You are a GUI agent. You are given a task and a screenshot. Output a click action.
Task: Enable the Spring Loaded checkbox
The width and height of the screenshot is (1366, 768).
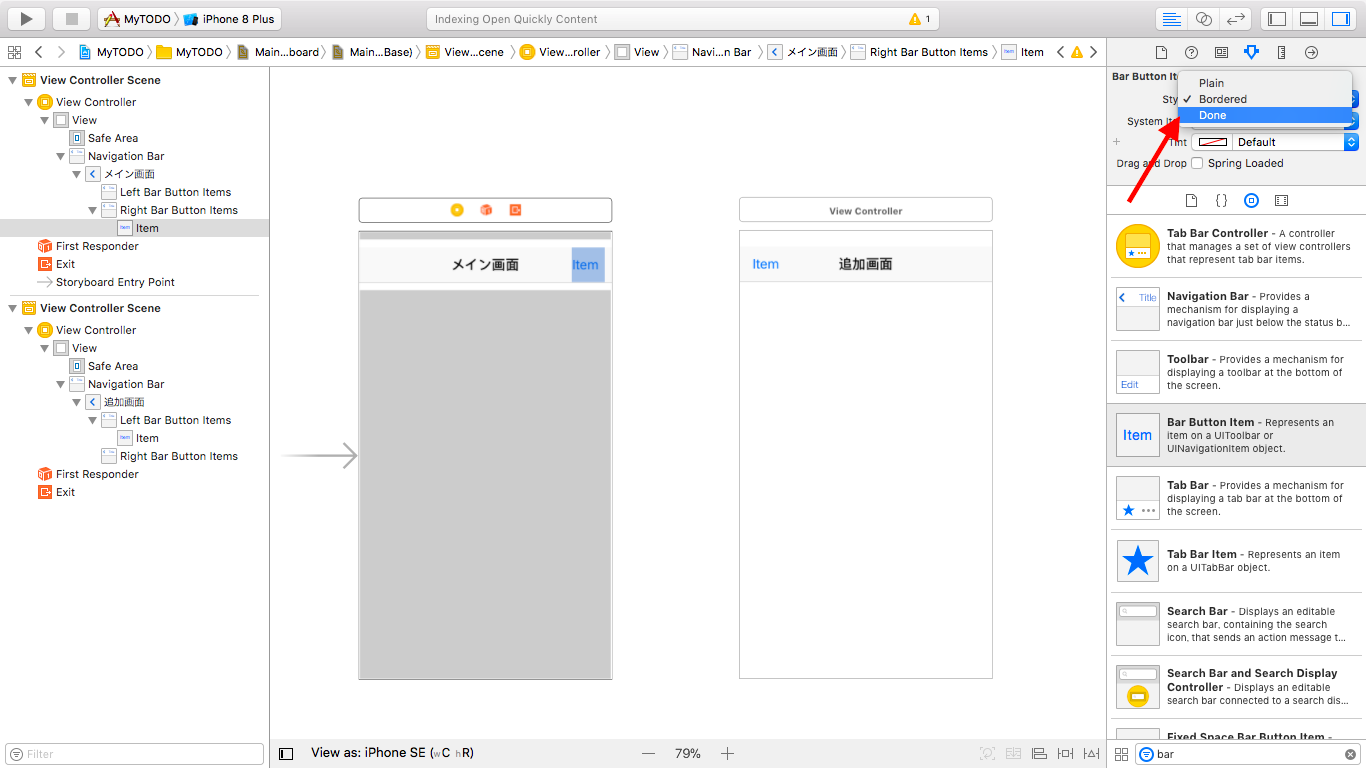coord(1196,162)
